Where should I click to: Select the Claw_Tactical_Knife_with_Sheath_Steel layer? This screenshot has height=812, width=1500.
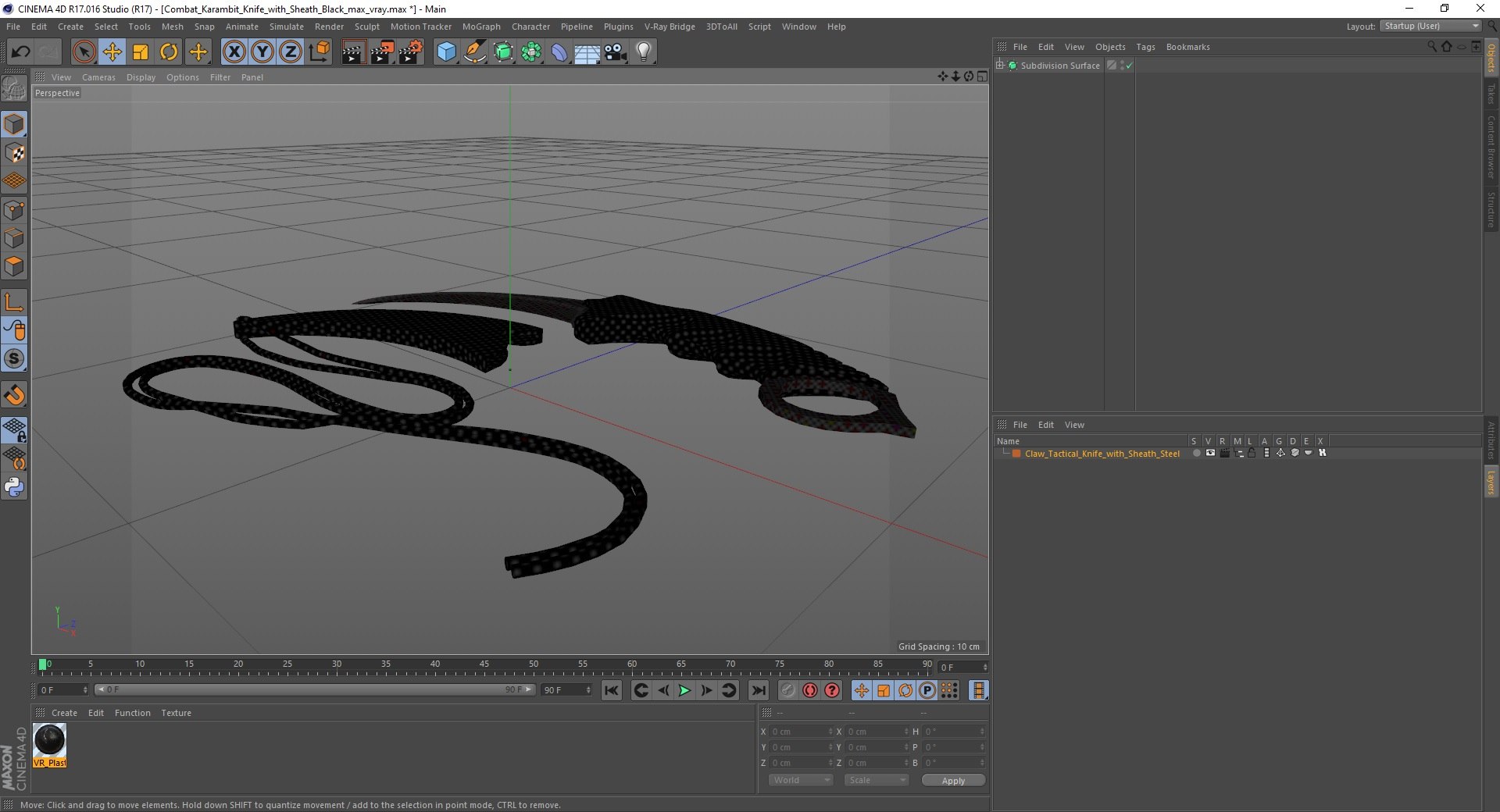(x=1102, y=454)
